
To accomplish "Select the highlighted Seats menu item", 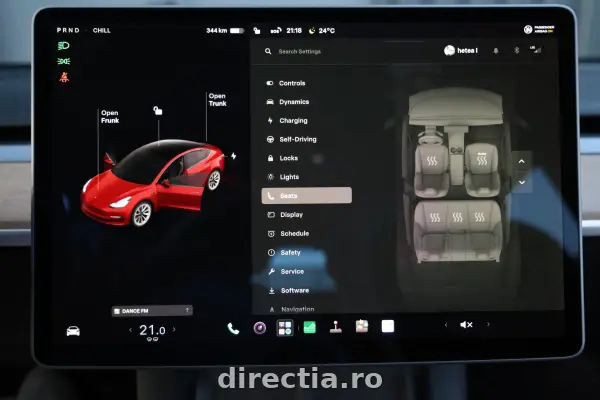I will click(307, 196).
